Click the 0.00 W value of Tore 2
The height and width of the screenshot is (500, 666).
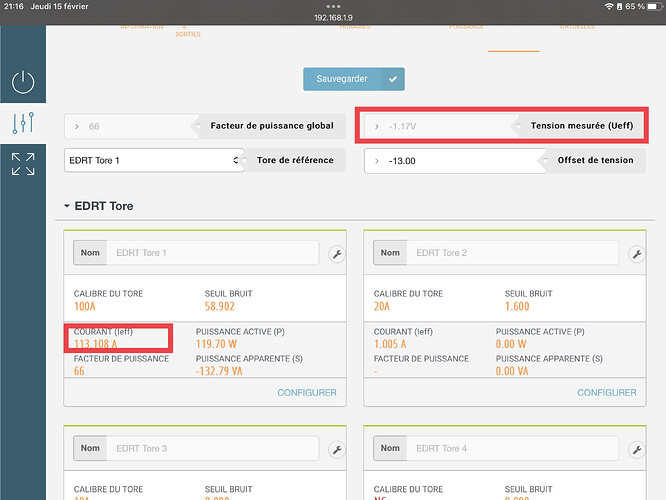tap(511, 344)
